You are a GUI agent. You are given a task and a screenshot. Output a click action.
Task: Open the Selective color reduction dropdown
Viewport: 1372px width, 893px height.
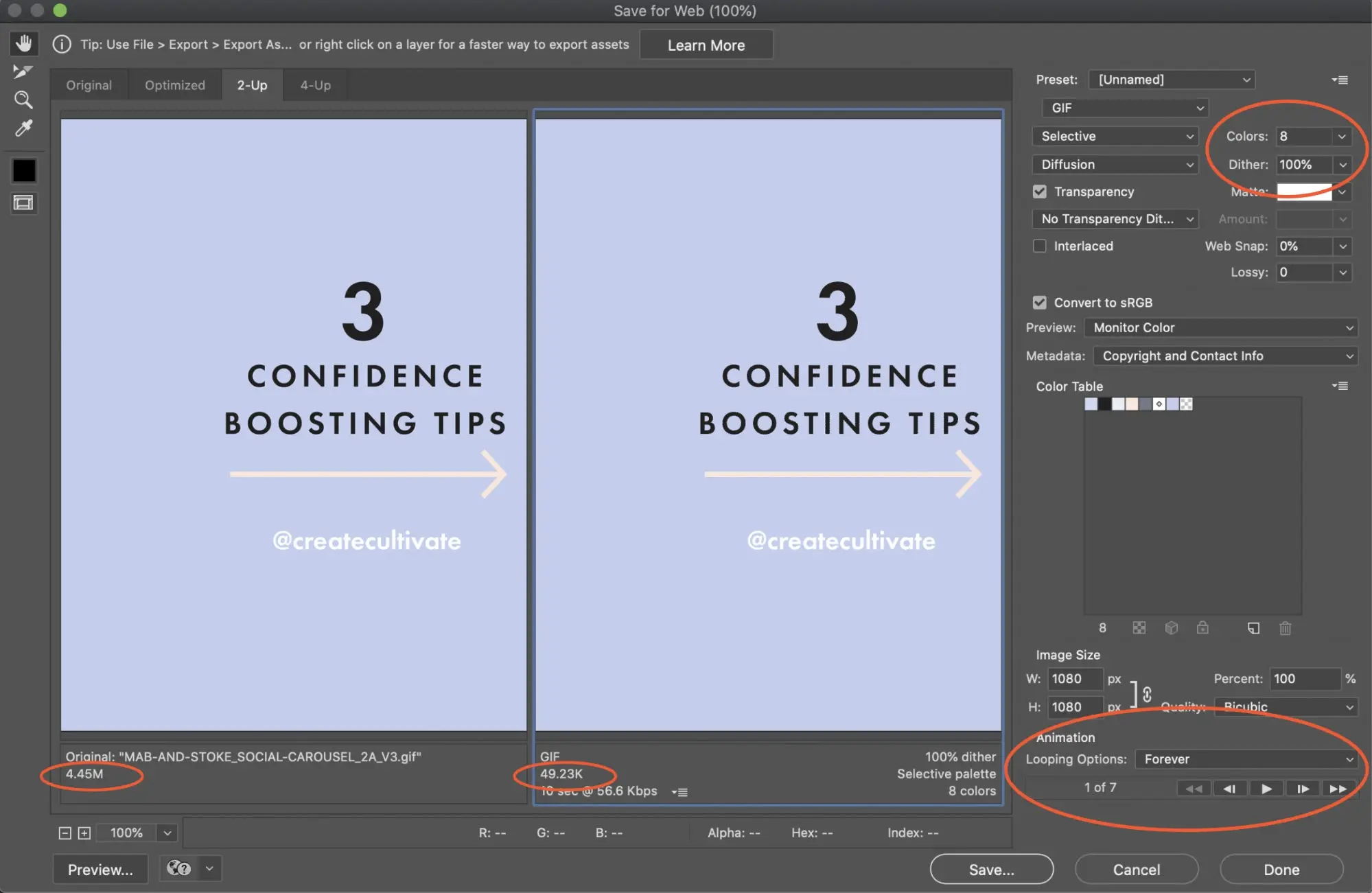coord(1114,136)
